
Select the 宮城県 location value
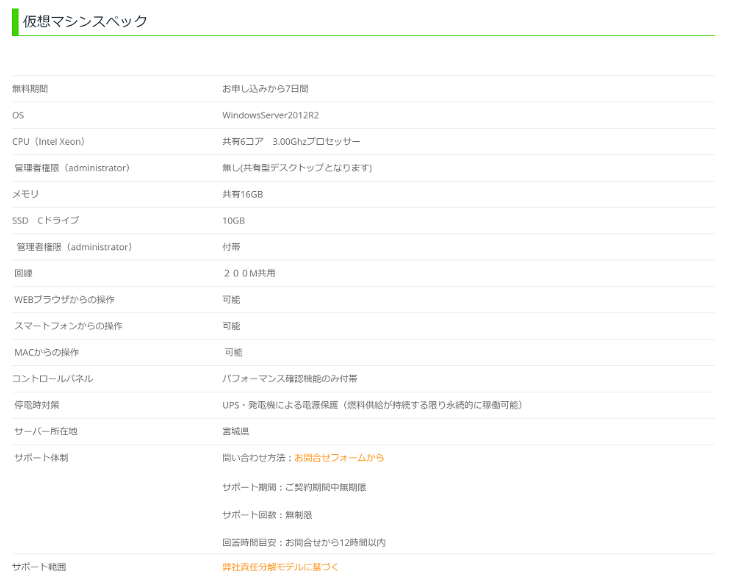click(x=235, y=431)
